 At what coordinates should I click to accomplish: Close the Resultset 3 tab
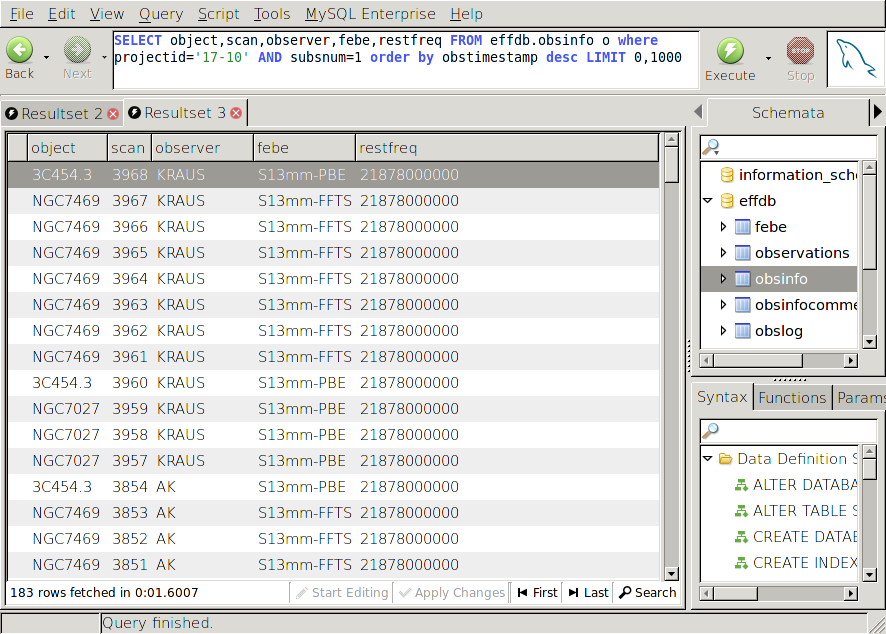point(236,113)
